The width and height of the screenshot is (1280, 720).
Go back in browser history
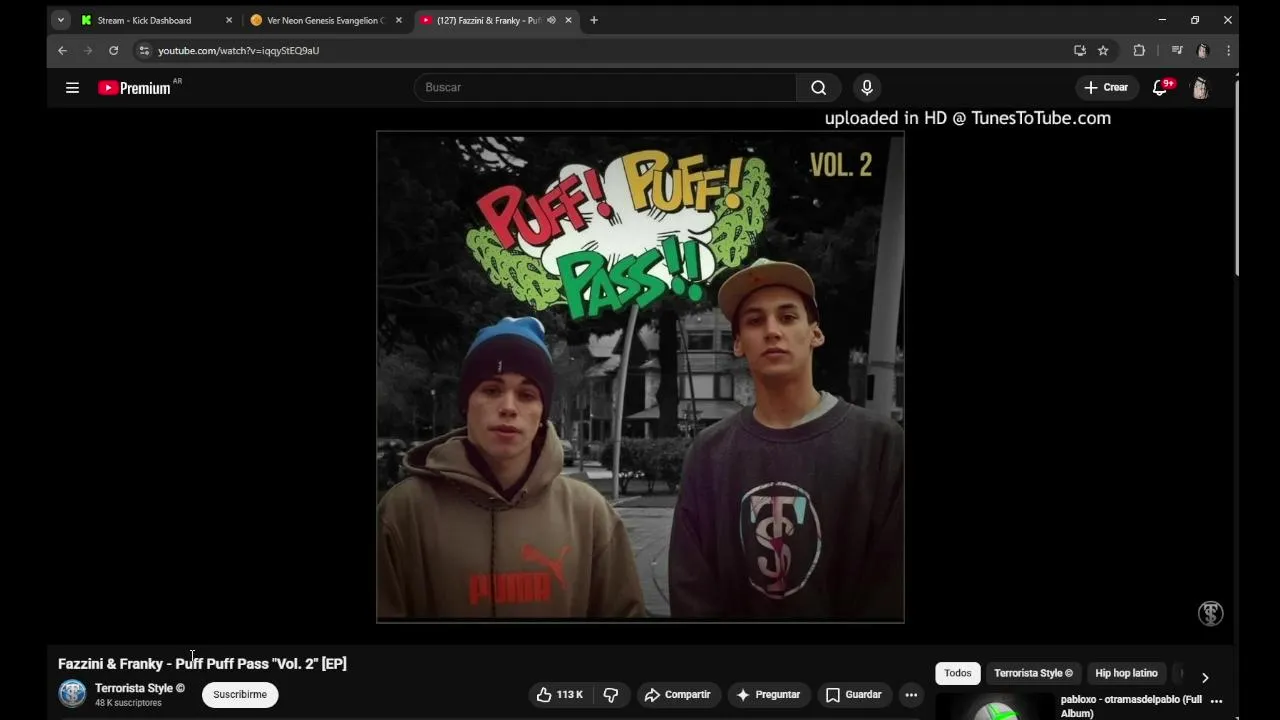tap(62, 50)
